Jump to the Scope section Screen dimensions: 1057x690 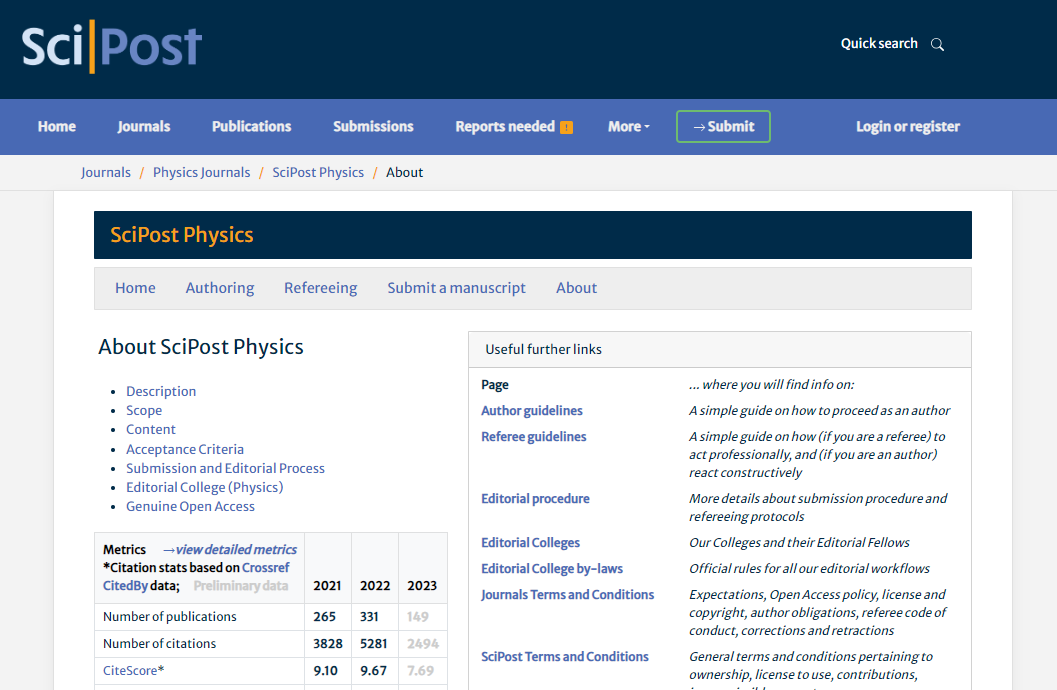[144, 410]
